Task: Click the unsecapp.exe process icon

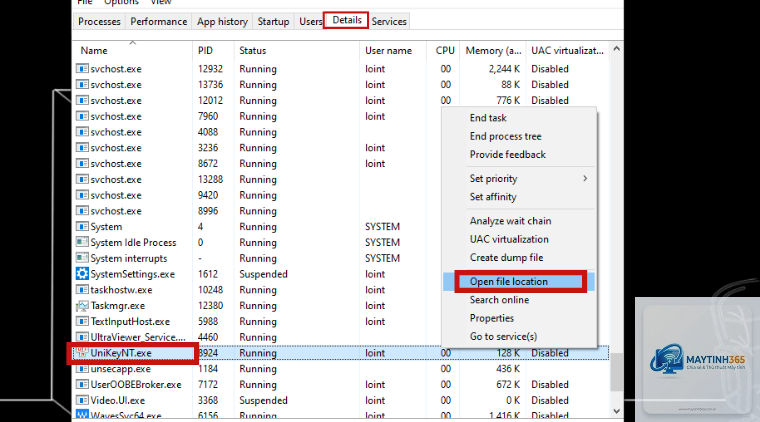Action: [x=82, y=369]
